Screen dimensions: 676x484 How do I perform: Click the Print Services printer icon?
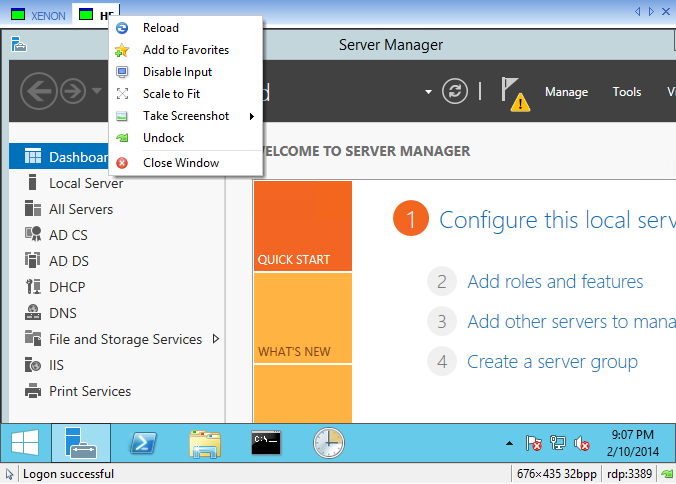(x=33, y=390)
